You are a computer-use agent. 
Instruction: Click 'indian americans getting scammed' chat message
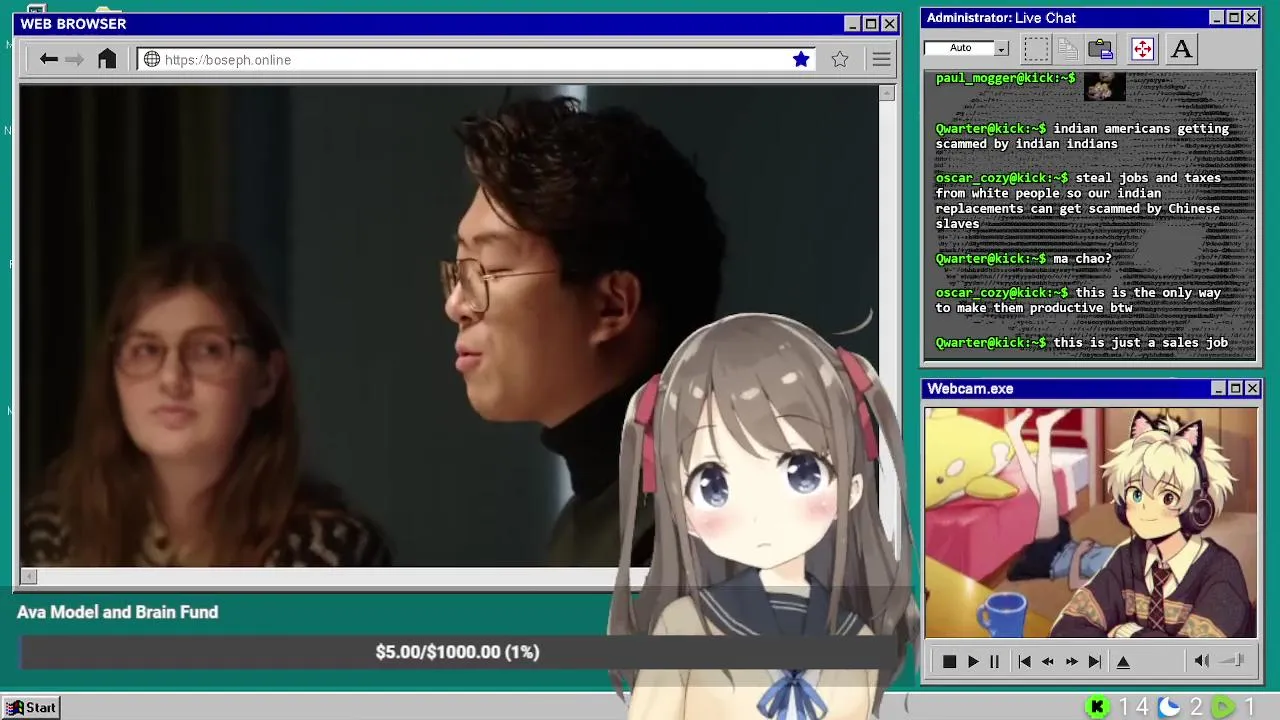pyautogui.click(x=1083, y=136)
